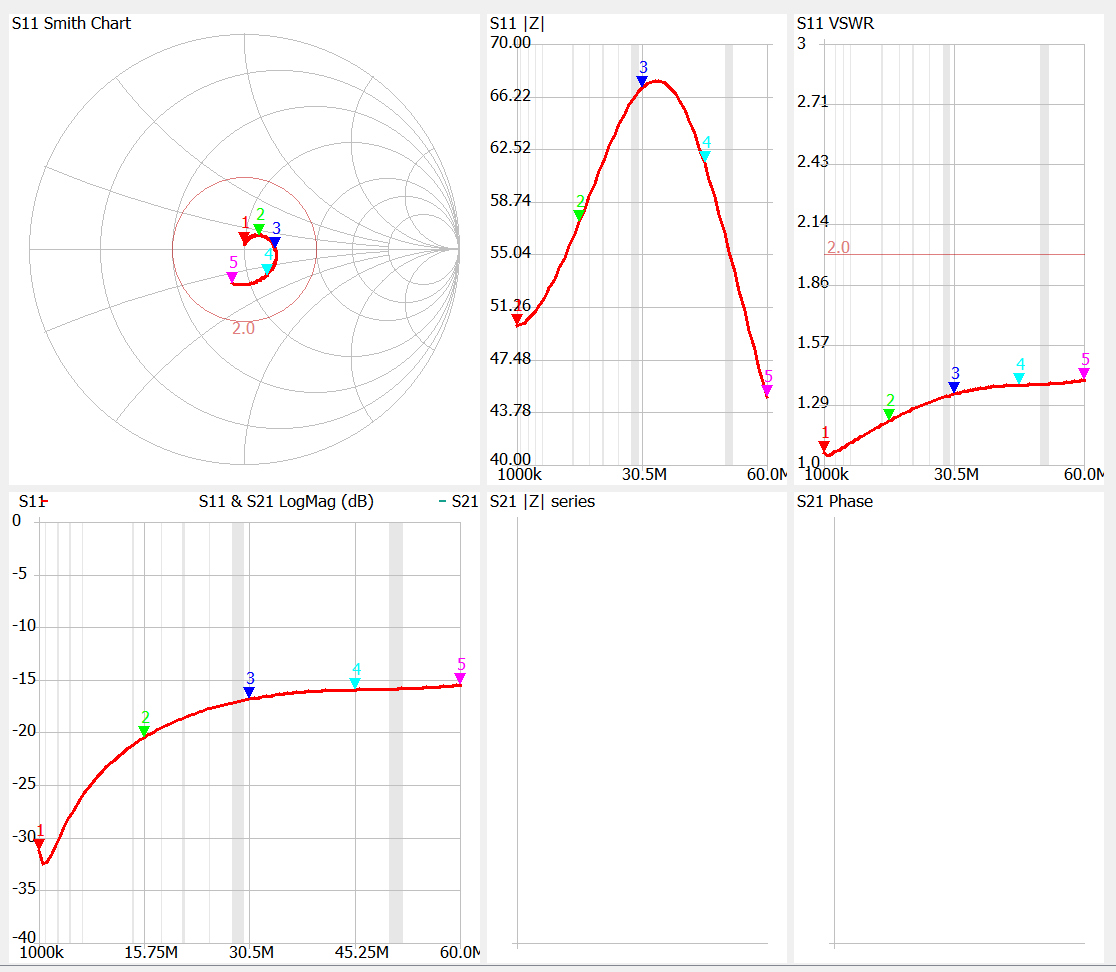Click the 2.0 threshold label in VSWR plot

(x=838, y=247)
